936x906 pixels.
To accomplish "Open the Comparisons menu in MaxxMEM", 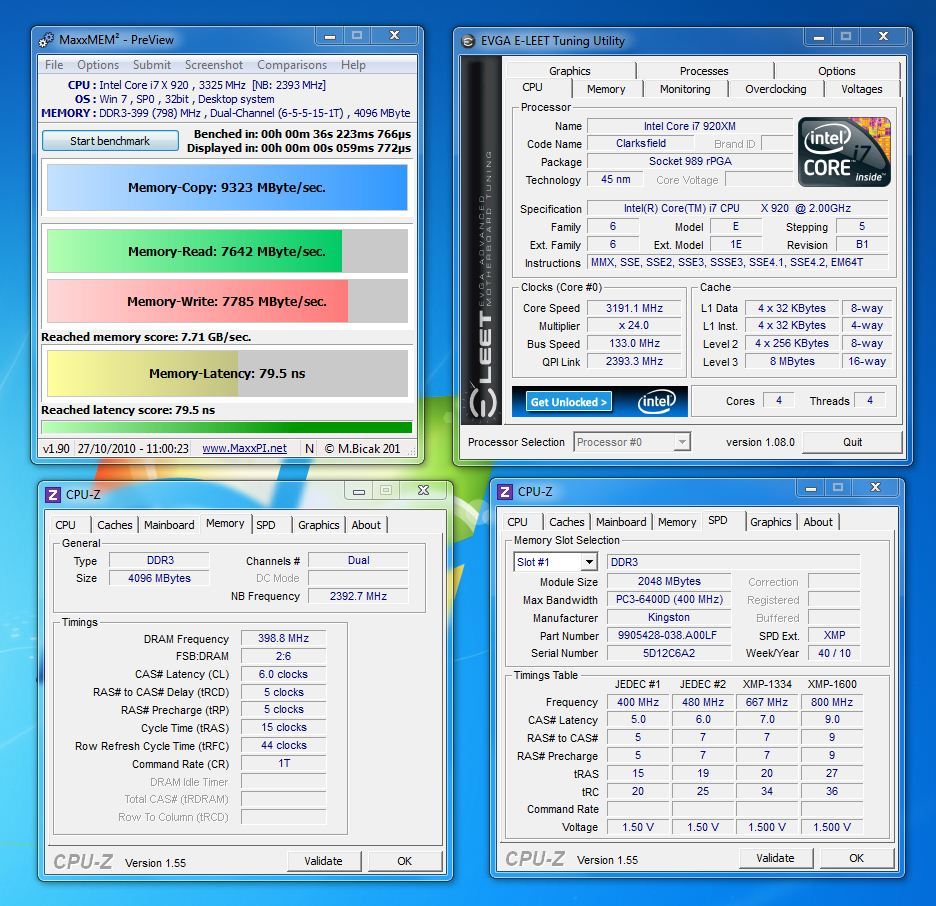I will pos(292,65).
